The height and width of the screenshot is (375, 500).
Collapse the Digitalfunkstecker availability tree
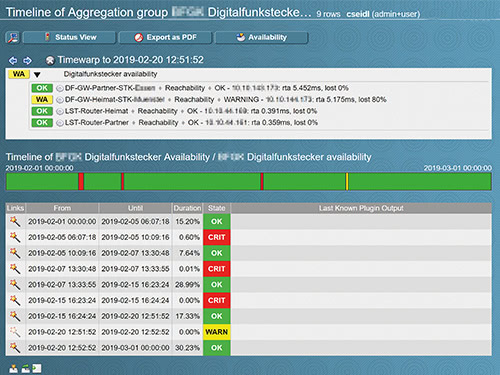pyautogui.click(x=37, y=74)
